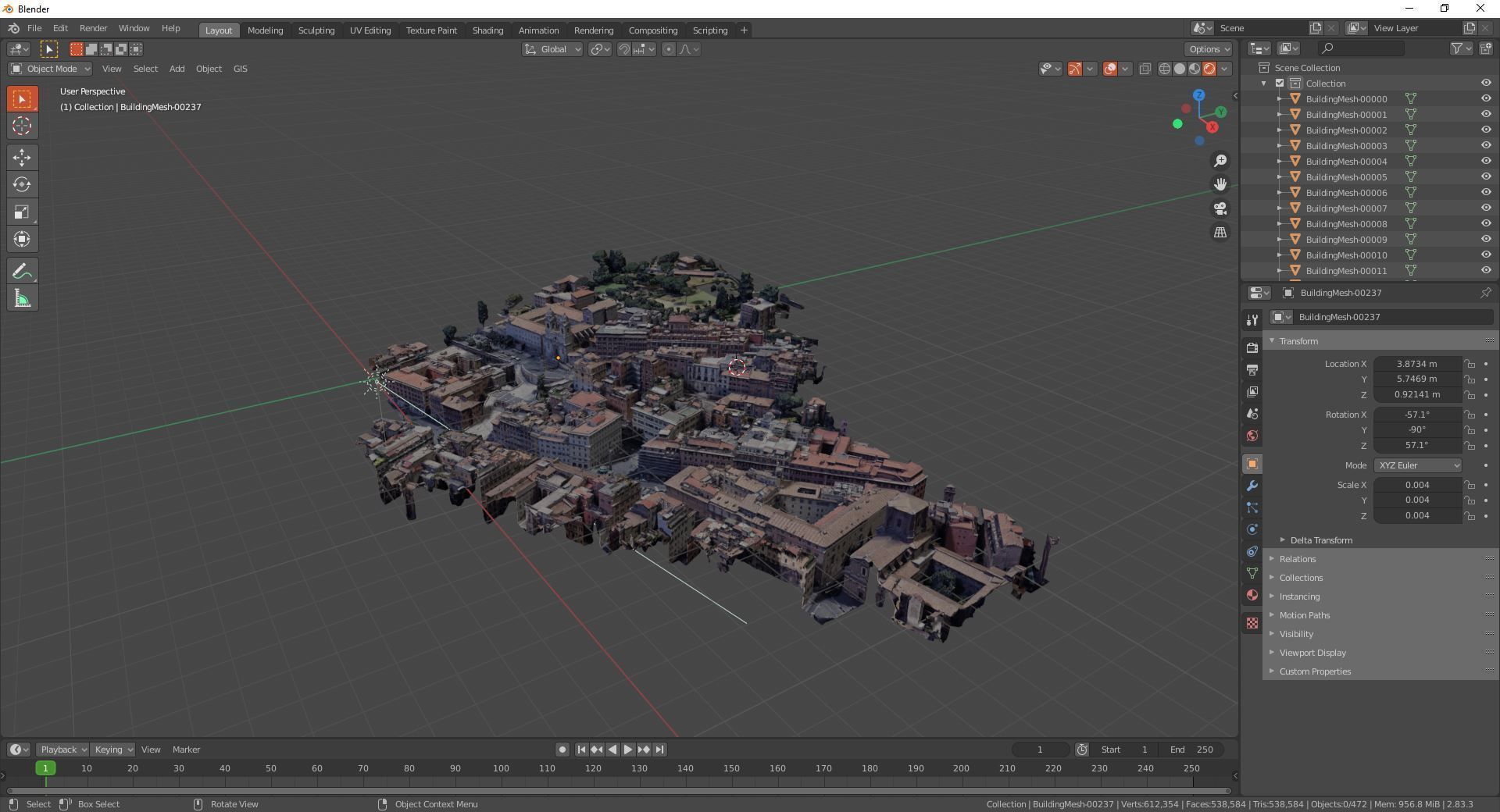Screen dimensions: 1500x812
Task: Open the Render properties tab
Action: pos(1252,347)
